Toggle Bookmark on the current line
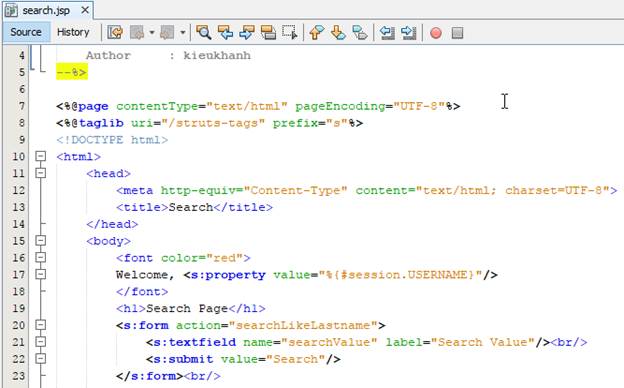 click(x=360, y=32)
